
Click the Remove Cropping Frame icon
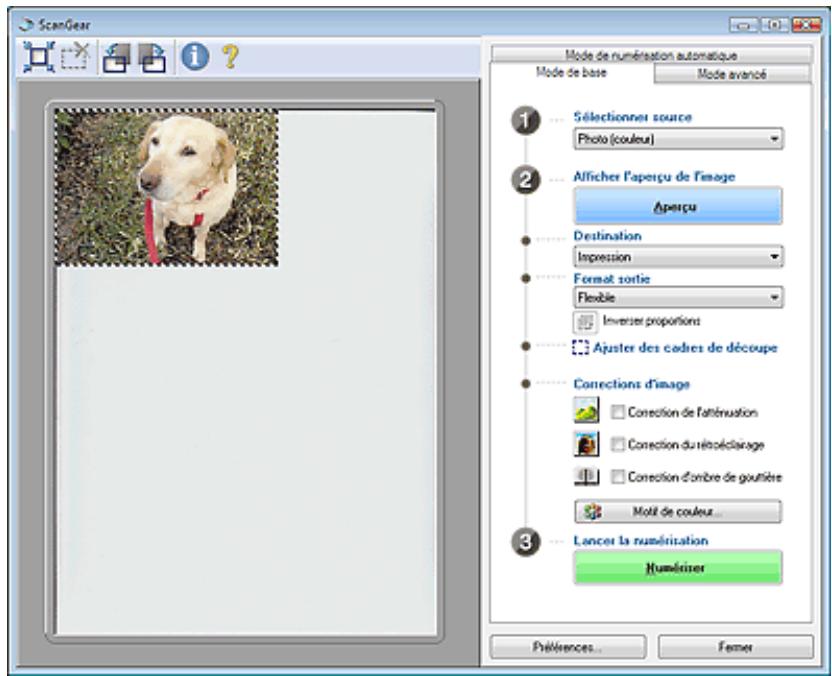coord(75,57)
